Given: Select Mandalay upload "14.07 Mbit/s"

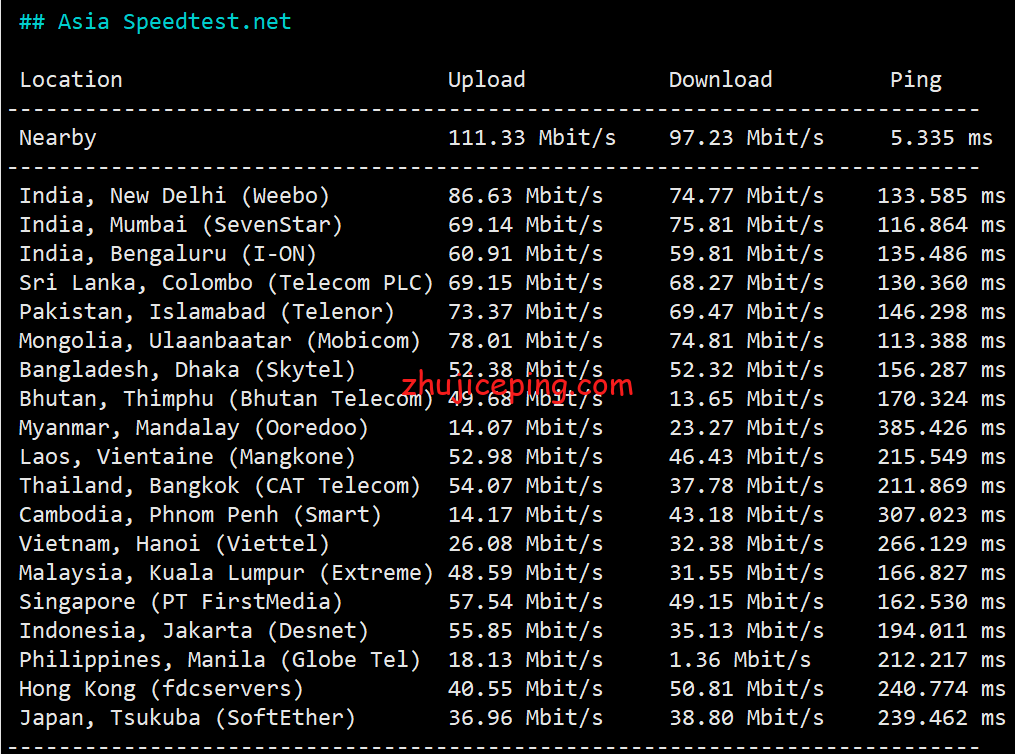Looking at the screenshot, I should [526, 428].
